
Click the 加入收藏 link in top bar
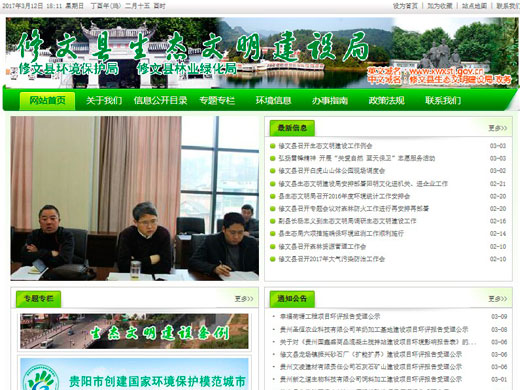440,6
